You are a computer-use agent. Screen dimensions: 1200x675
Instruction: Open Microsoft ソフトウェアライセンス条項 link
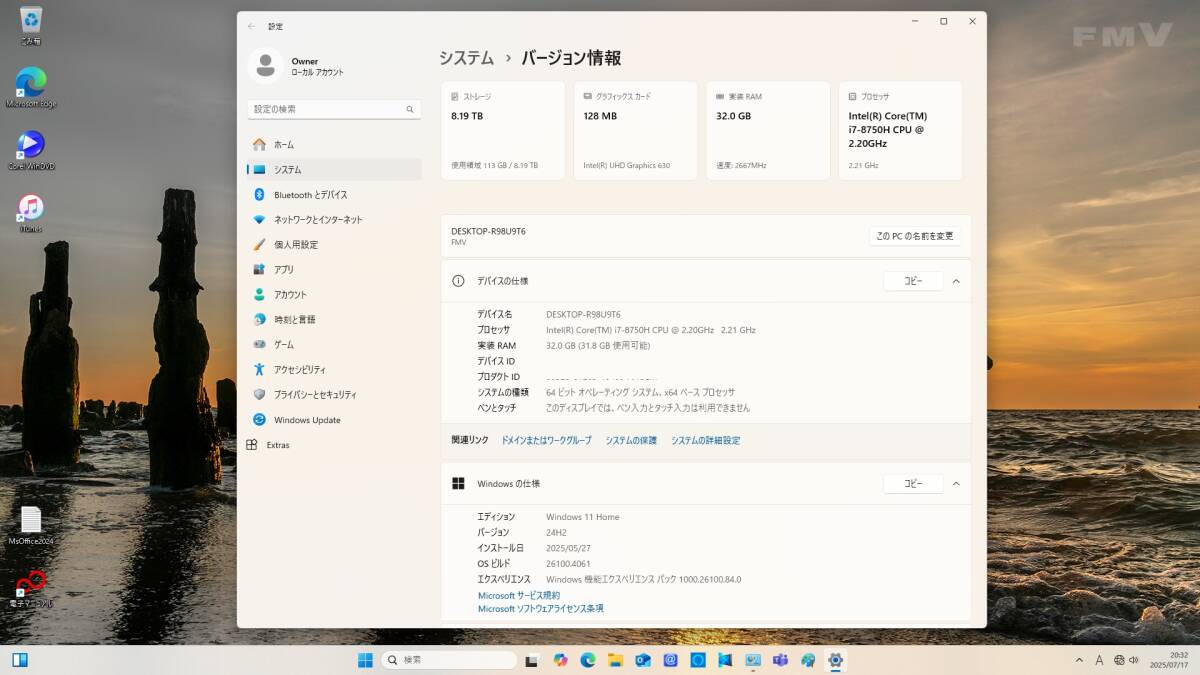point(540,609)
